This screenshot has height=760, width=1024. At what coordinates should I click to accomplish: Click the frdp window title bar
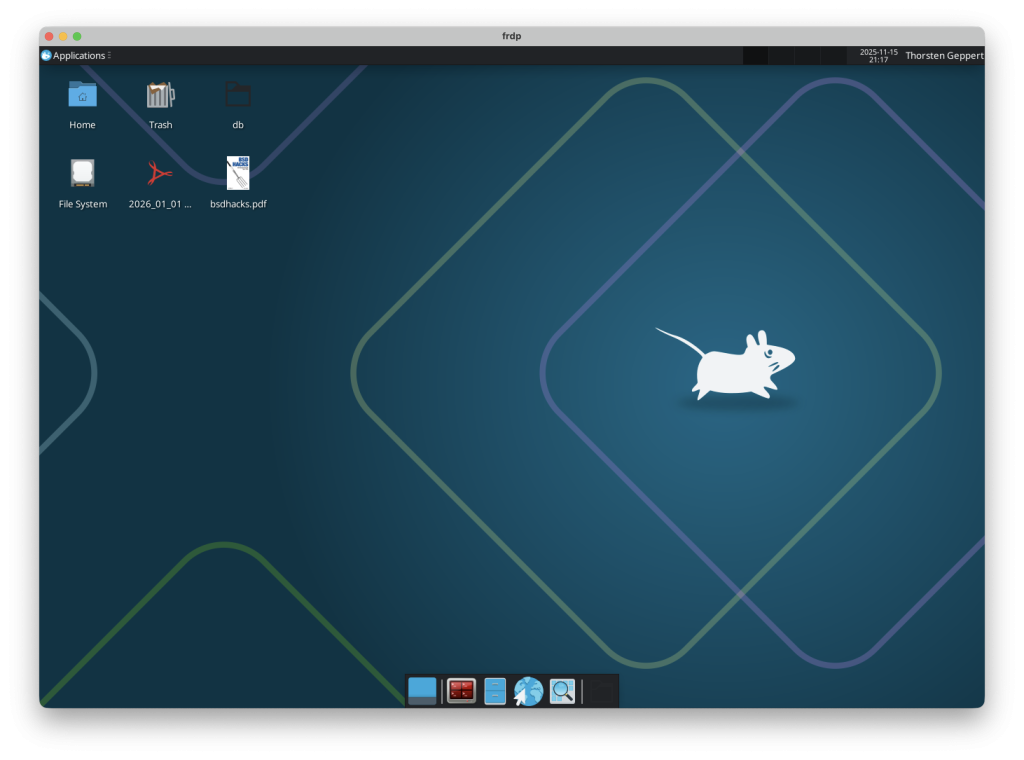(512, 36)
